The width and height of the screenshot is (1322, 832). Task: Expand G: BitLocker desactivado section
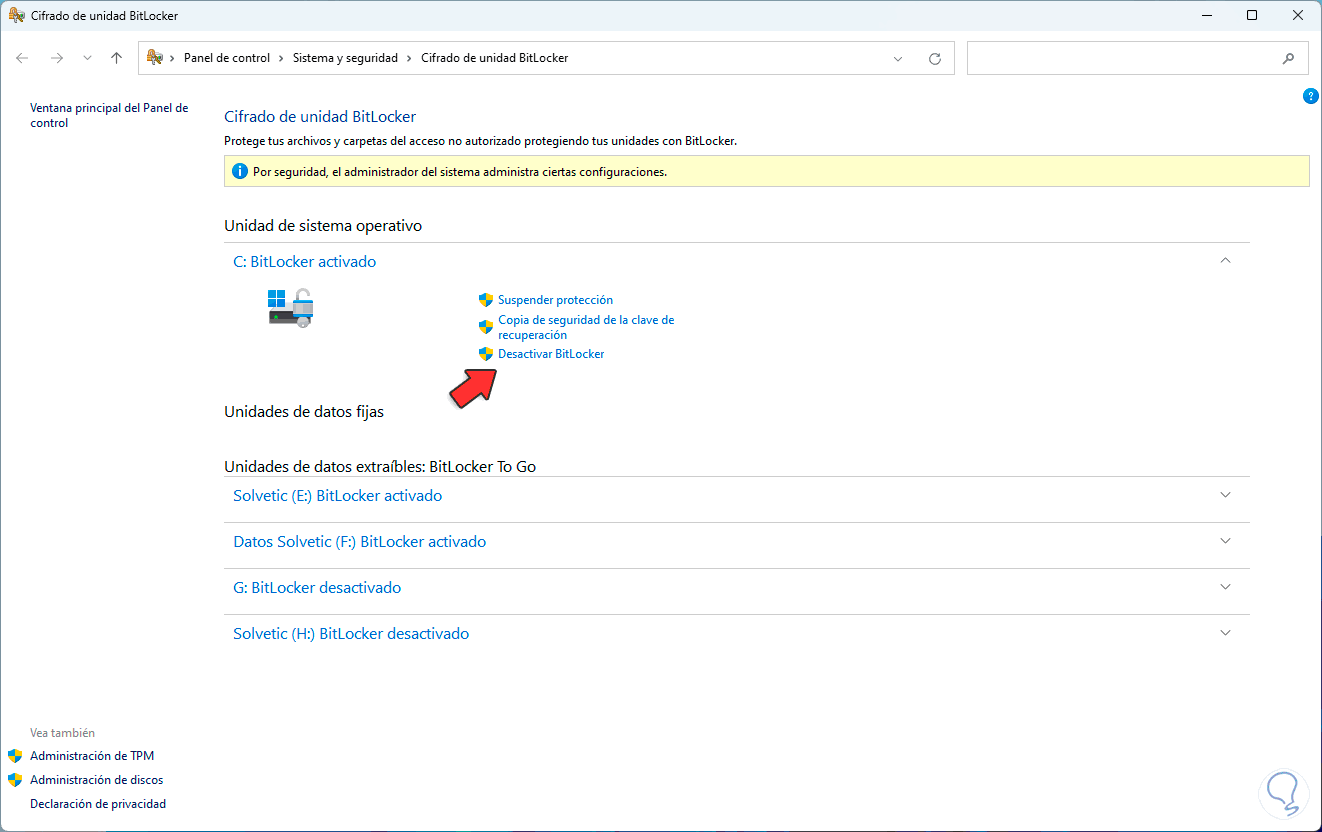click(x=1226, y=587)
